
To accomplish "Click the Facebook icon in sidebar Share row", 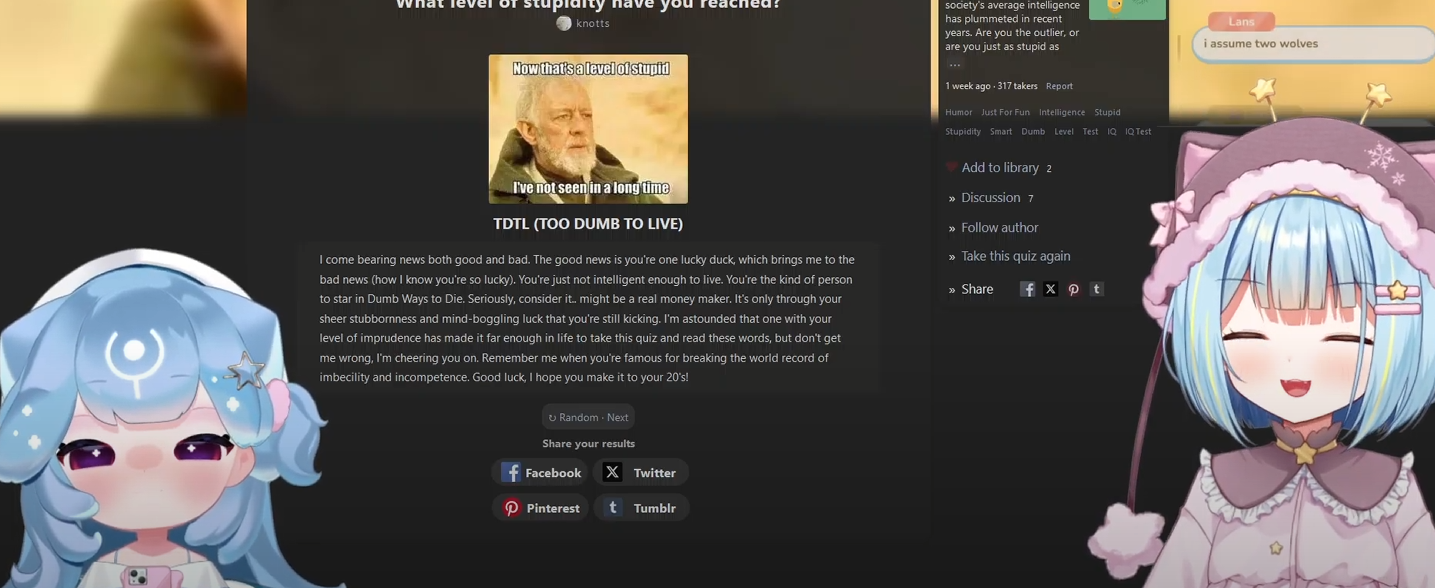I will 1027,289.
